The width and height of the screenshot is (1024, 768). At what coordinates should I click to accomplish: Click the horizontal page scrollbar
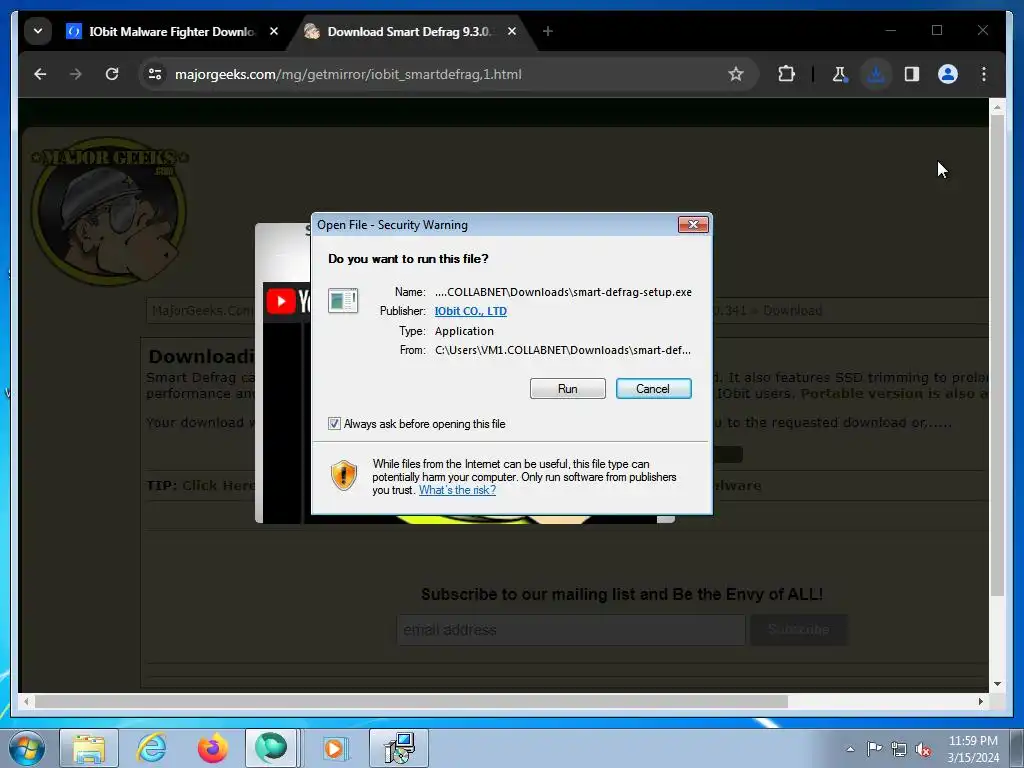(x=411, y=701)
